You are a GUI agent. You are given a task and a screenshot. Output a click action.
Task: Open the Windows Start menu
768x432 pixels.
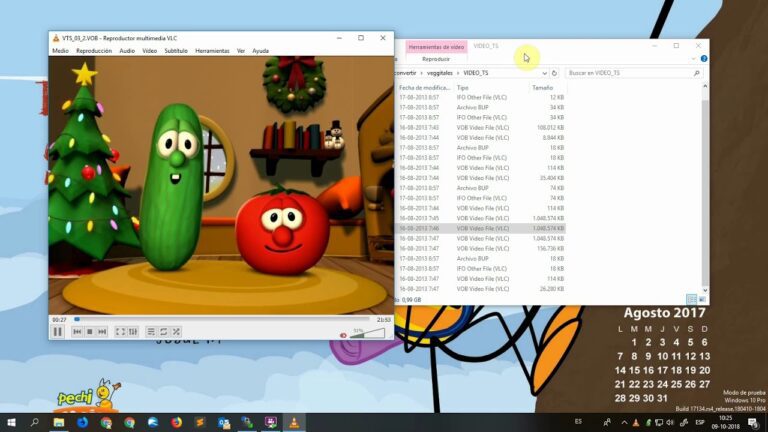(11, 422)
